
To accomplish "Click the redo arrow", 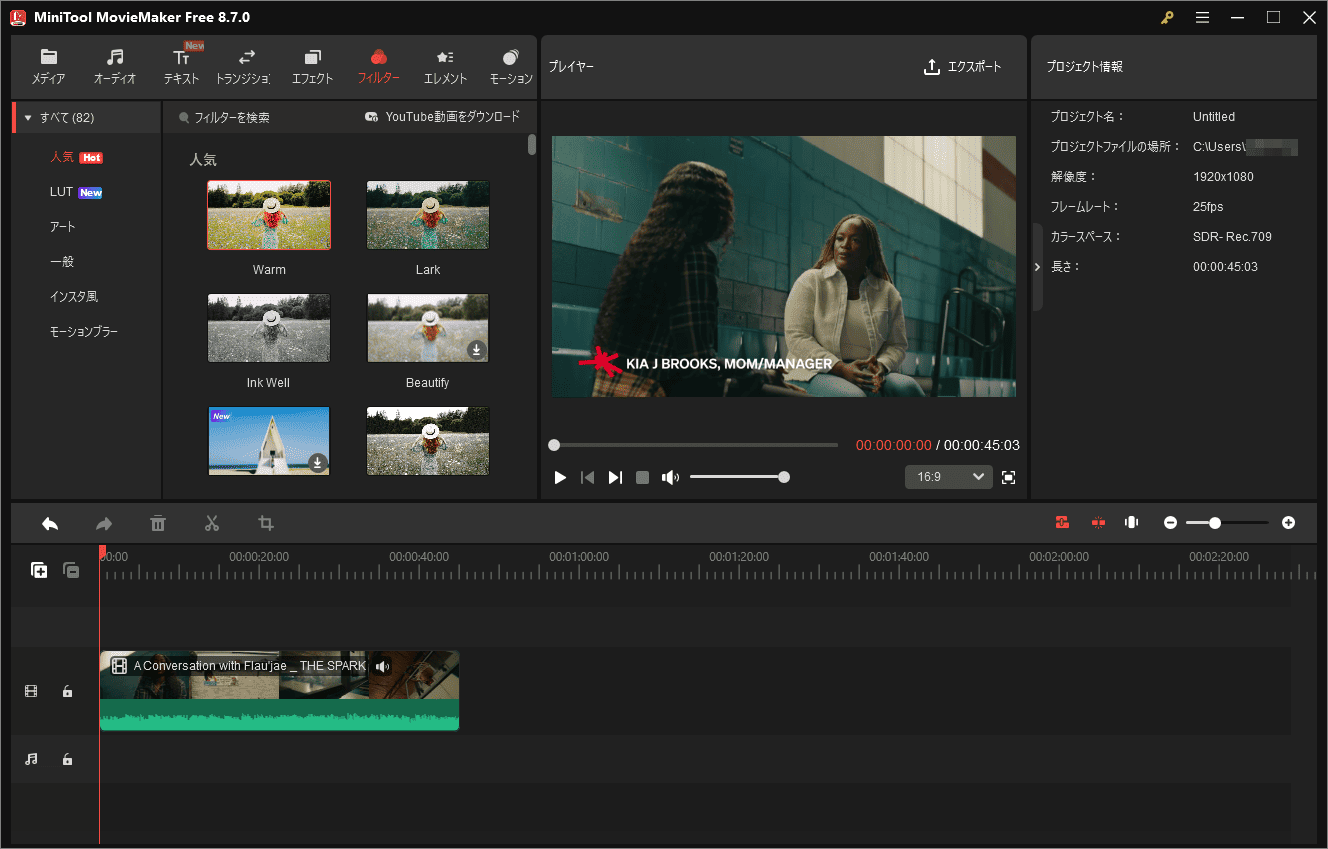I will click(104, 523).
